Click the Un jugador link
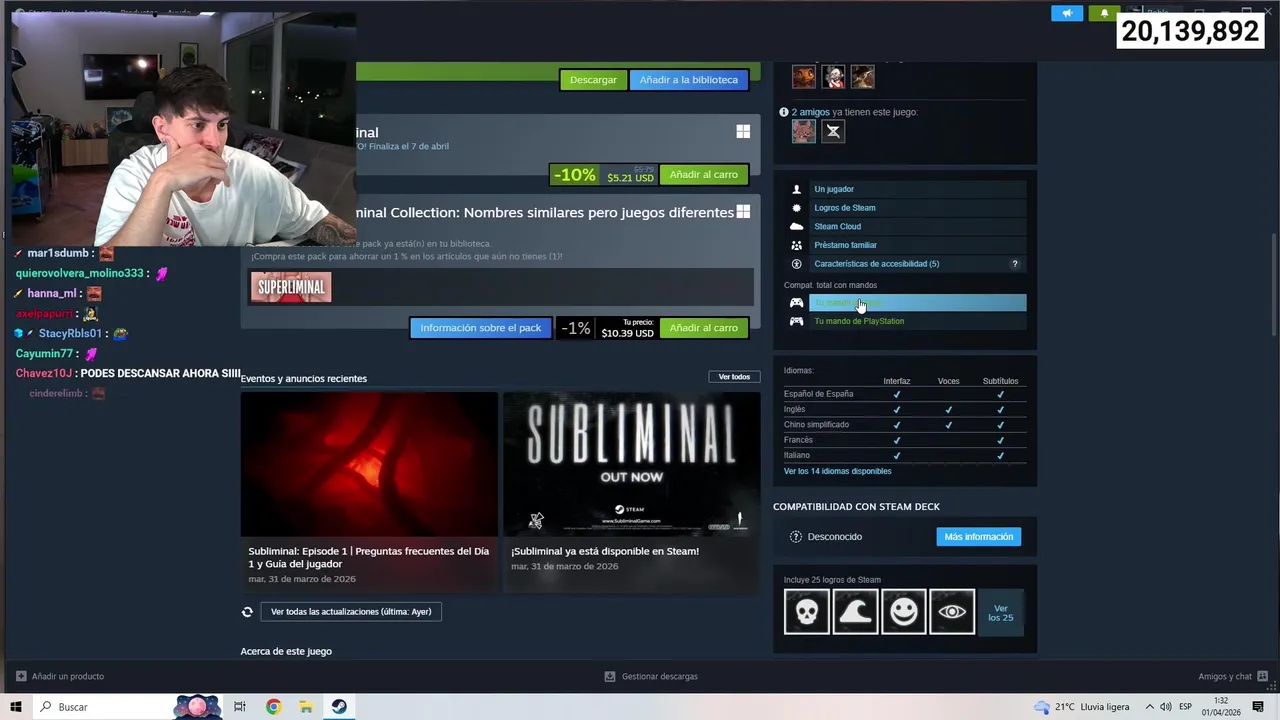This screenshot has width=1280, height=720. tap(834, 189)
